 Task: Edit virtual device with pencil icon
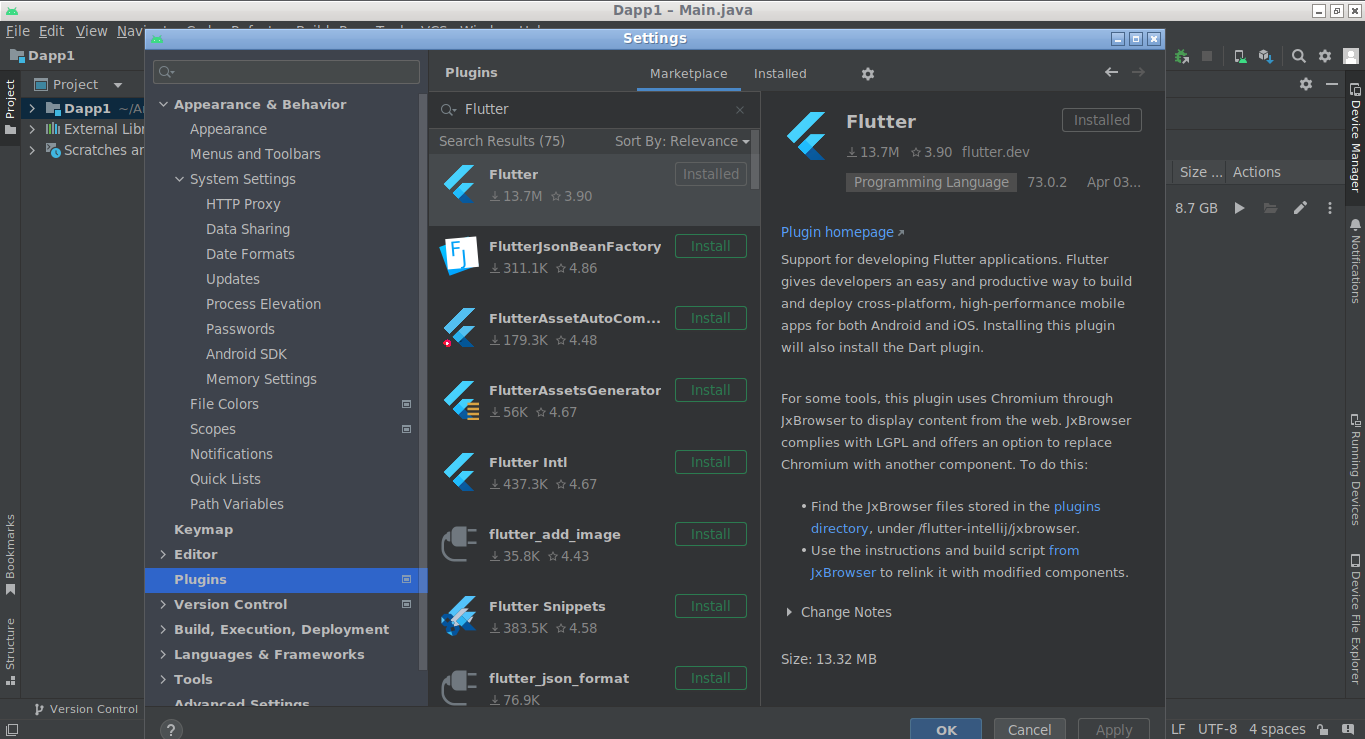(x=1300, y=208)
